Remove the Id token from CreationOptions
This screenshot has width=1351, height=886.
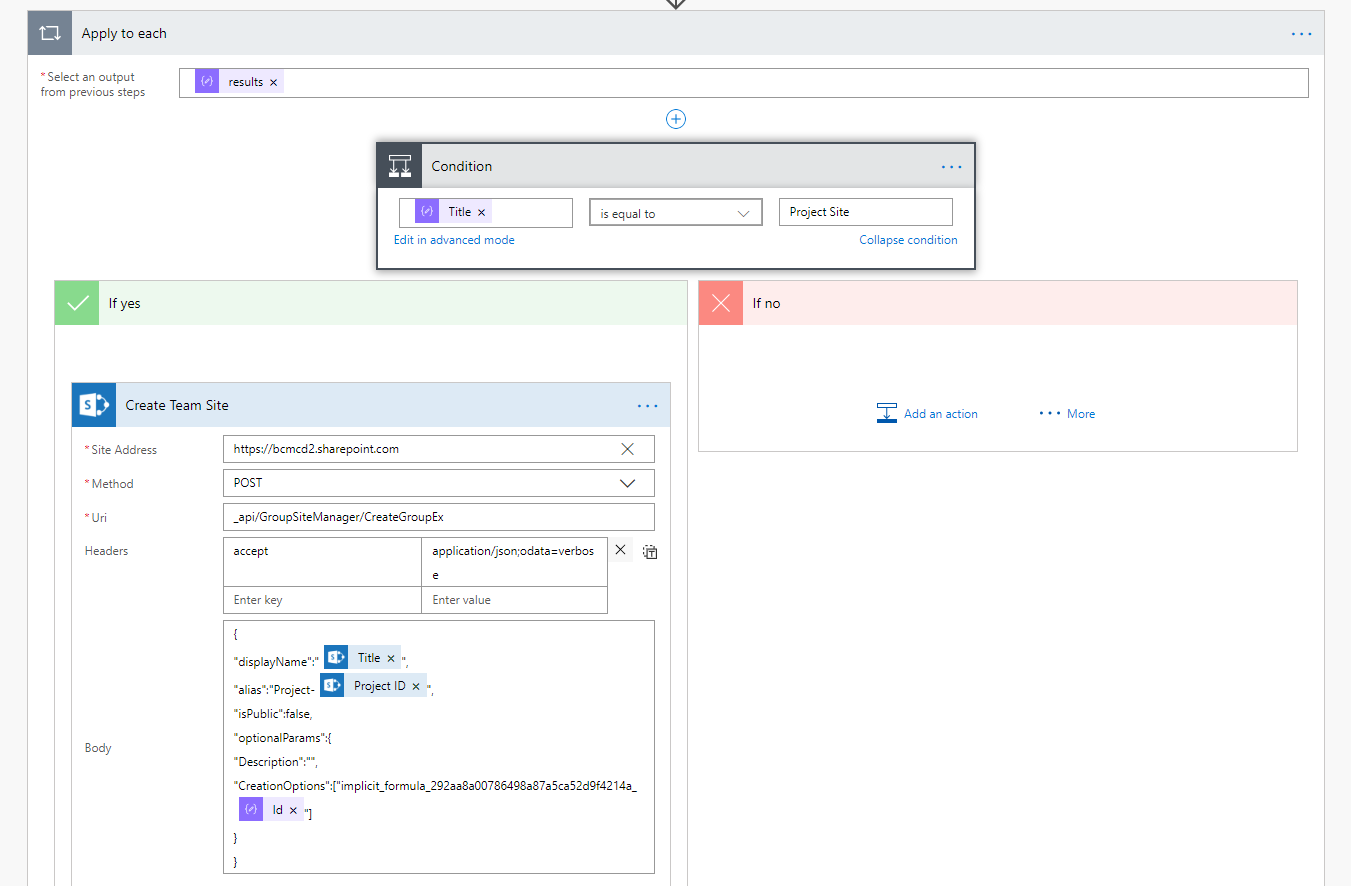293,811
